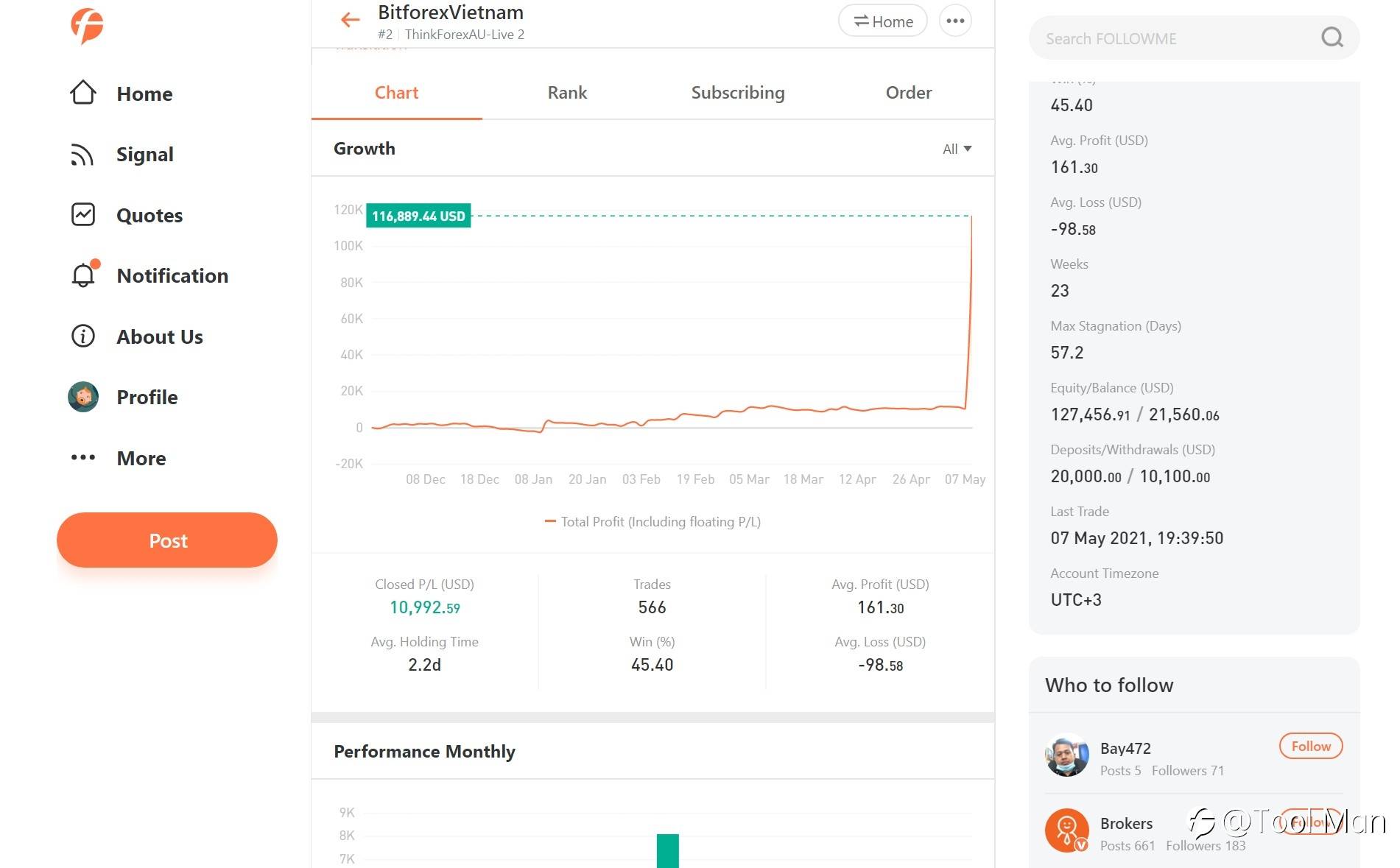
Task: Click the FOLLOWME logo icon
Action: [87, 26]
